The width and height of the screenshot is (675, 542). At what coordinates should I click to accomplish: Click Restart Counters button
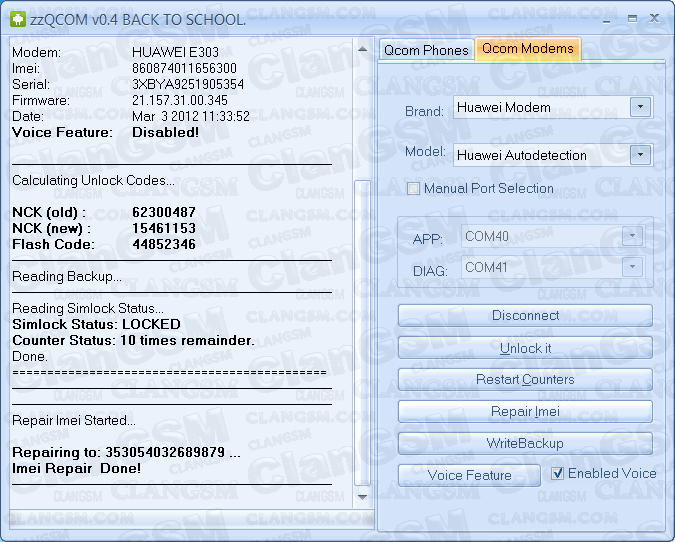pyautogui.click(x=525, y=379)
